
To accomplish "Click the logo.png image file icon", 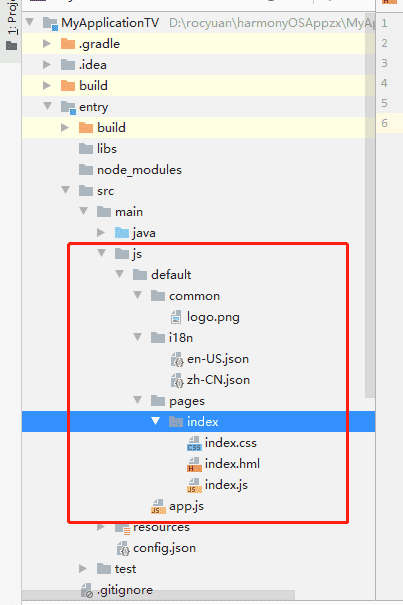I will click(176, 317).
